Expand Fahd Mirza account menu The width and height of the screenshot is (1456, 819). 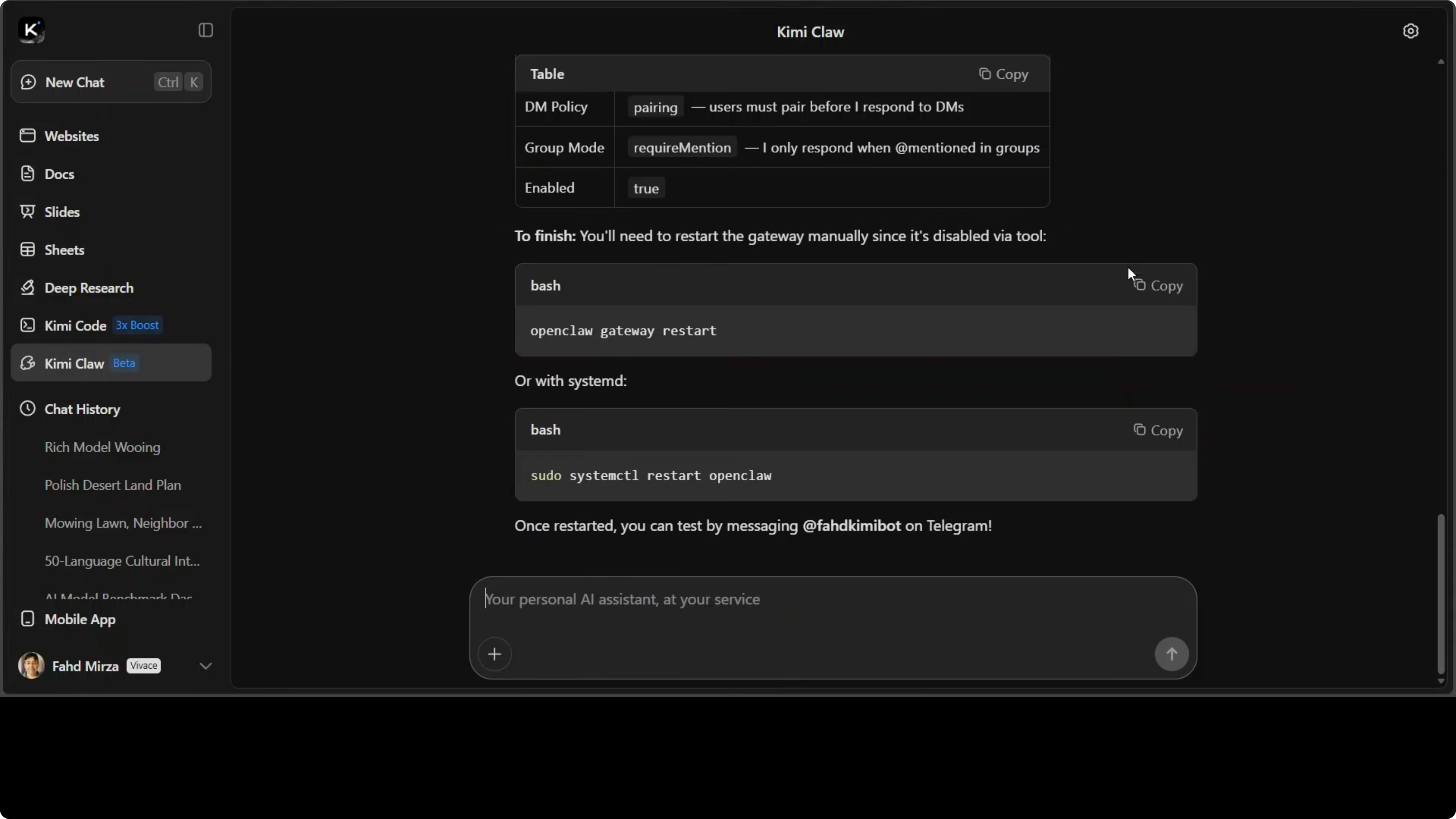click(206, 666)
